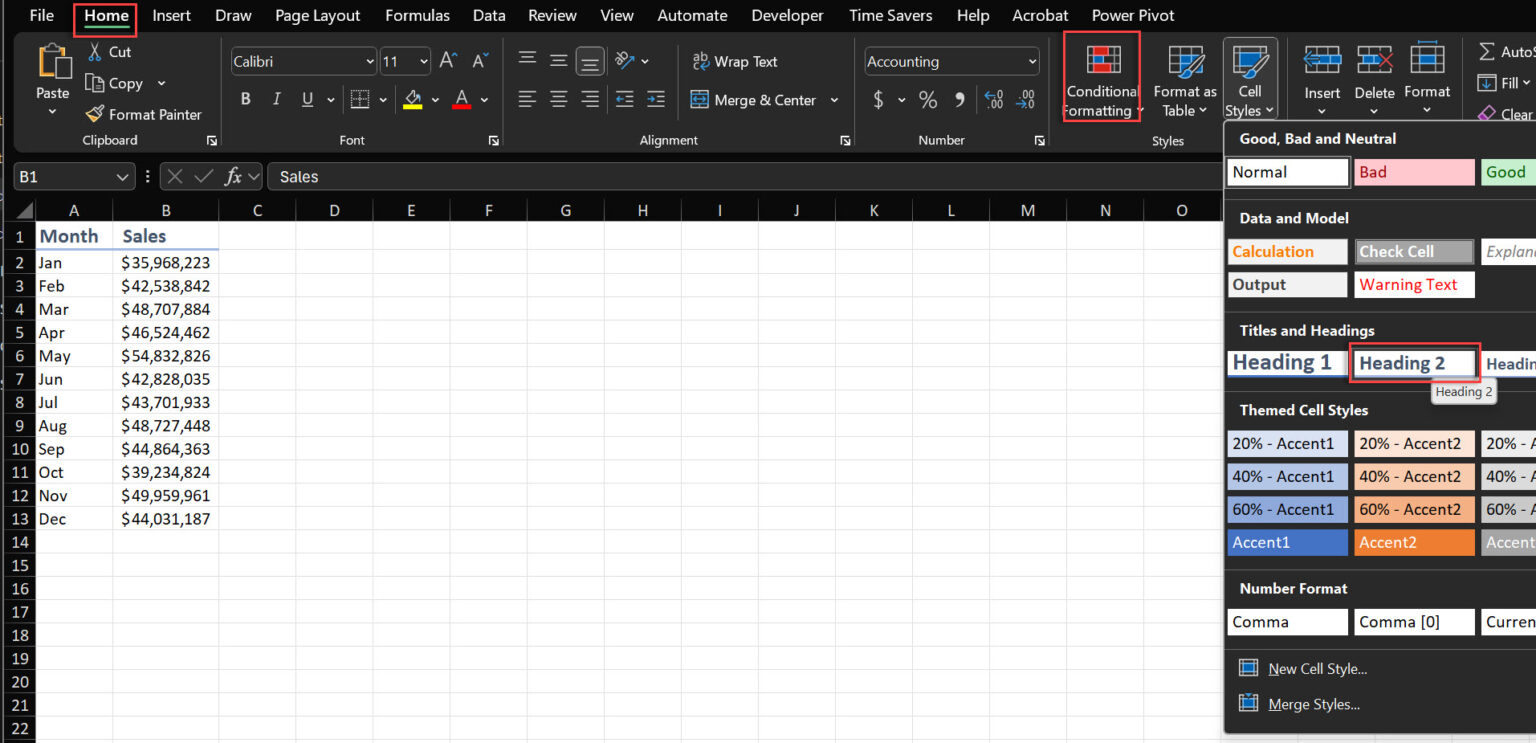Click the Increase Decimal icon
Viewport: 1536px width, 743px height.
tap(994, 99)
